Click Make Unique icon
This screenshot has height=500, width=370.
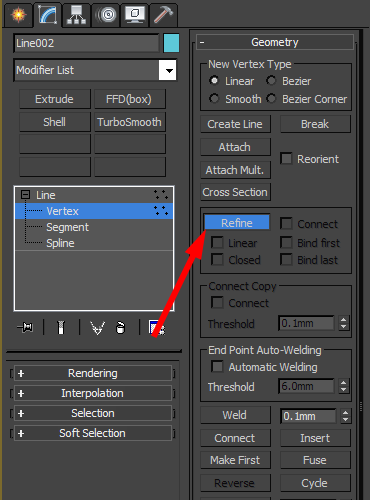pos(98,328)
